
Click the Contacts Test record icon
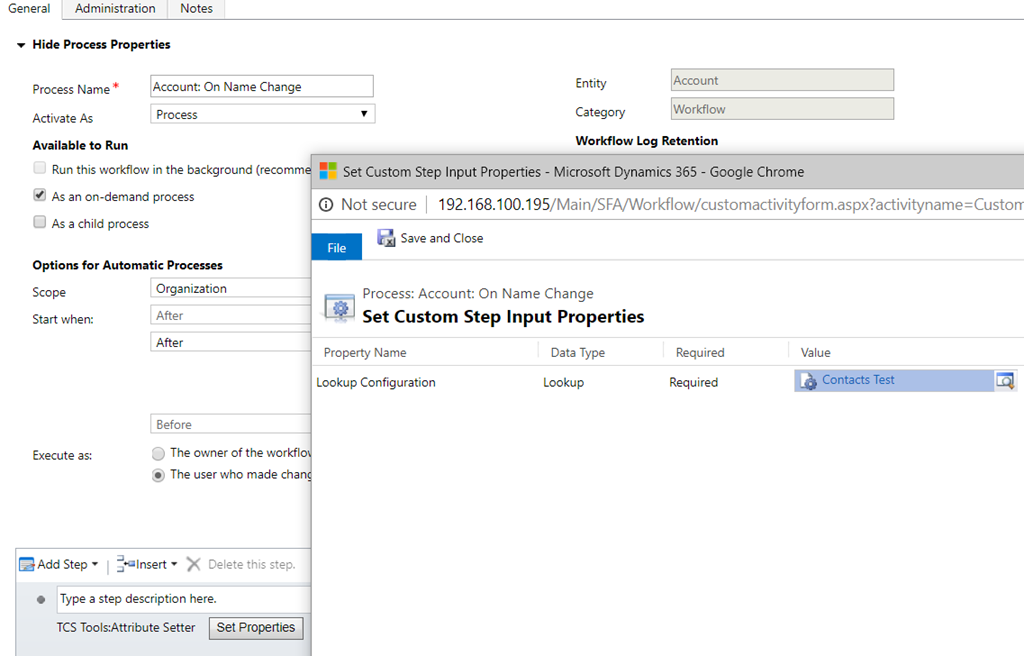(x=808, y=381)
